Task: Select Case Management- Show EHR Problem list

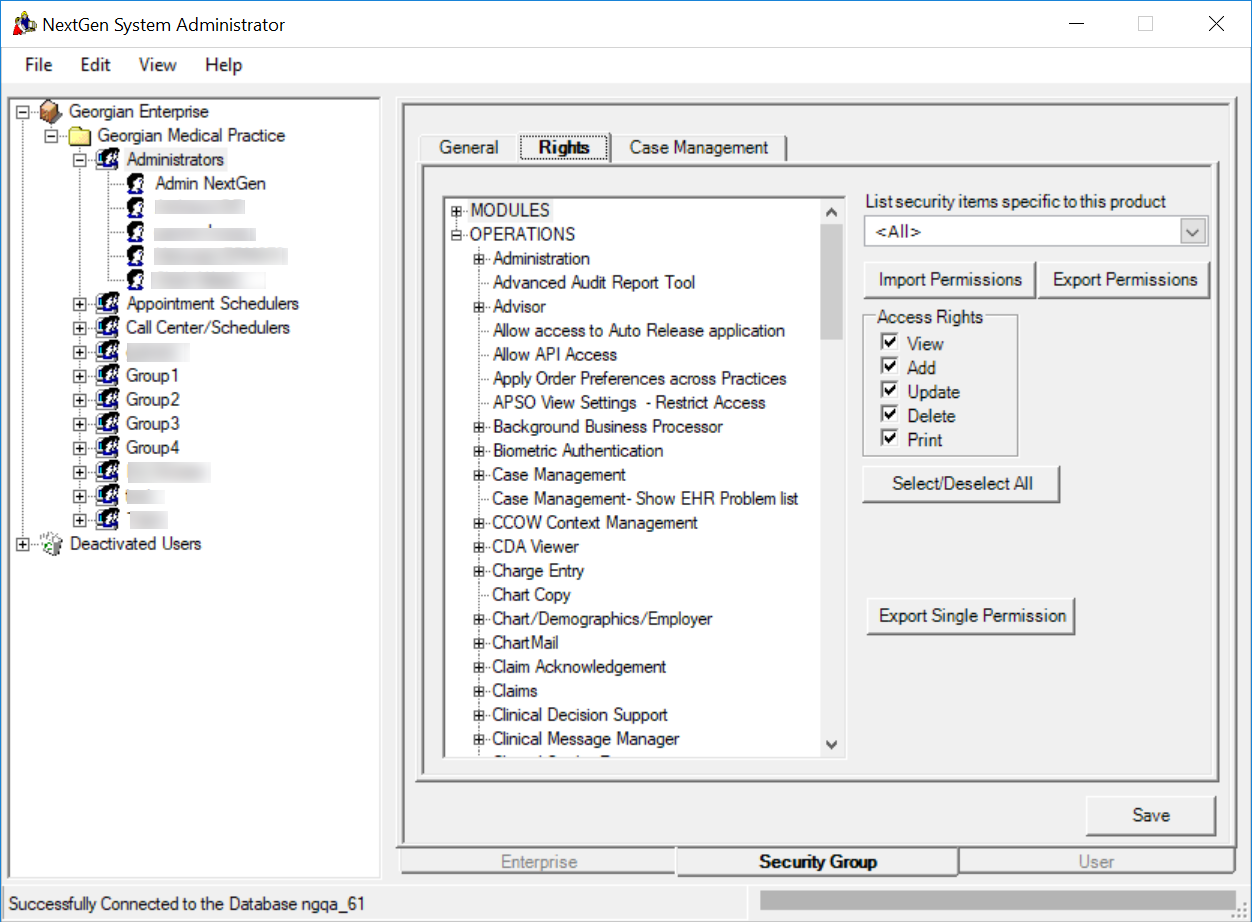Action: pos(645,499)
